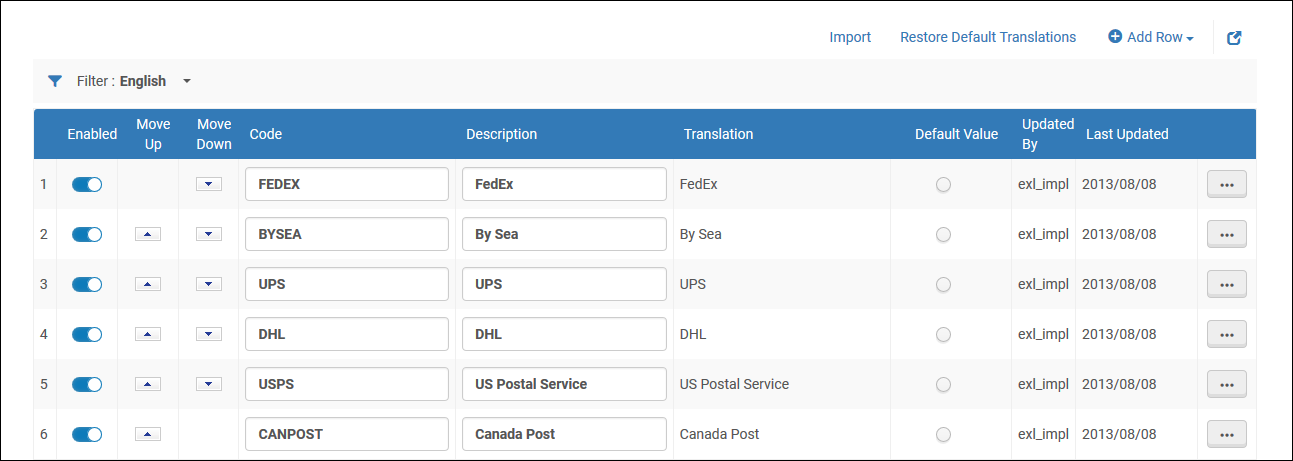Click the filter funnel icon

coord(55,81)
